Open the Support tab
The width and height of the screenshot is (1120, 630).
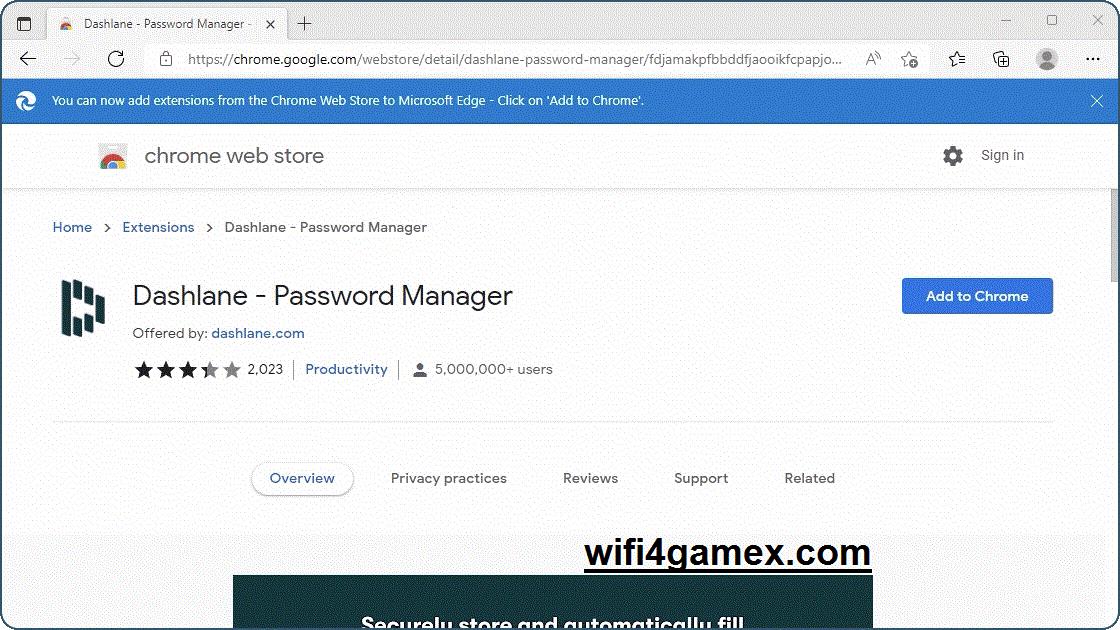(x=701, y=479)
